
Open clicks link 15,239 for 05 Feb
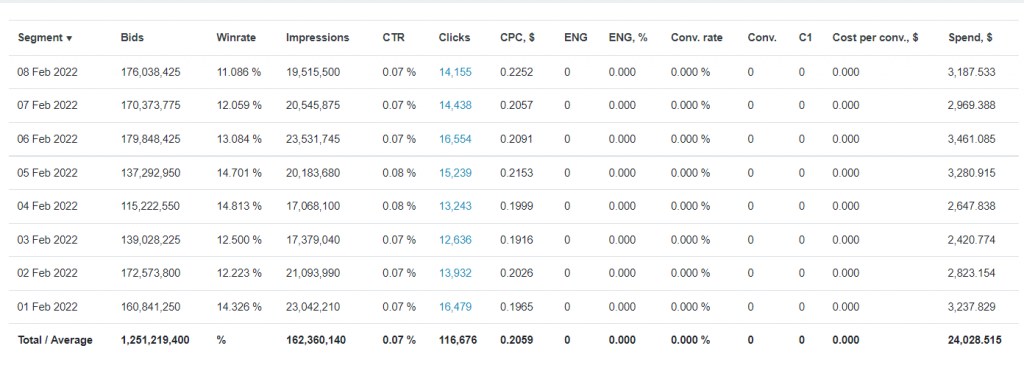[x=455, y=173]
